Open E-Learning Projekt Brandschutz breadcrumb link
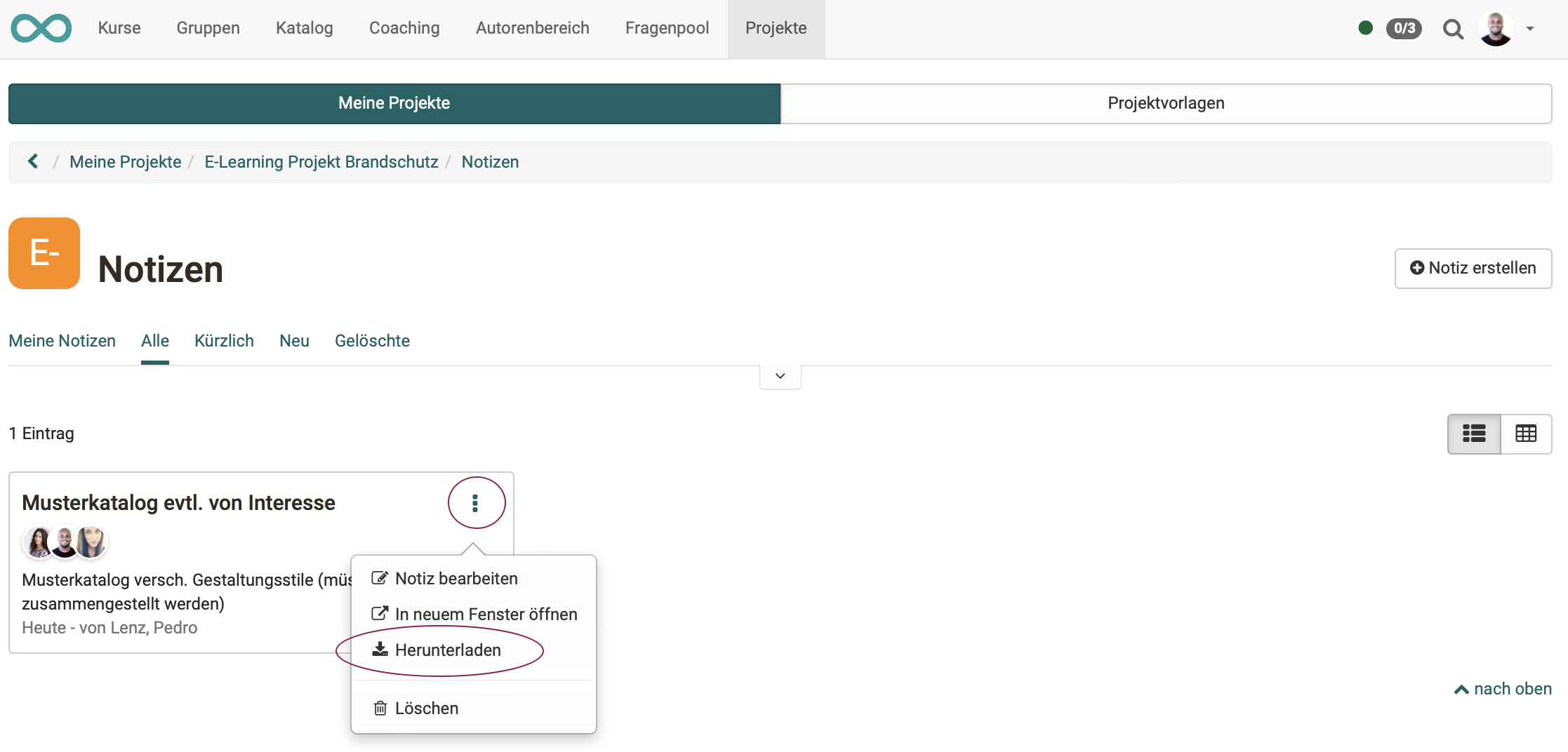Screen dimensions: 1568x752 click(321, 162)
